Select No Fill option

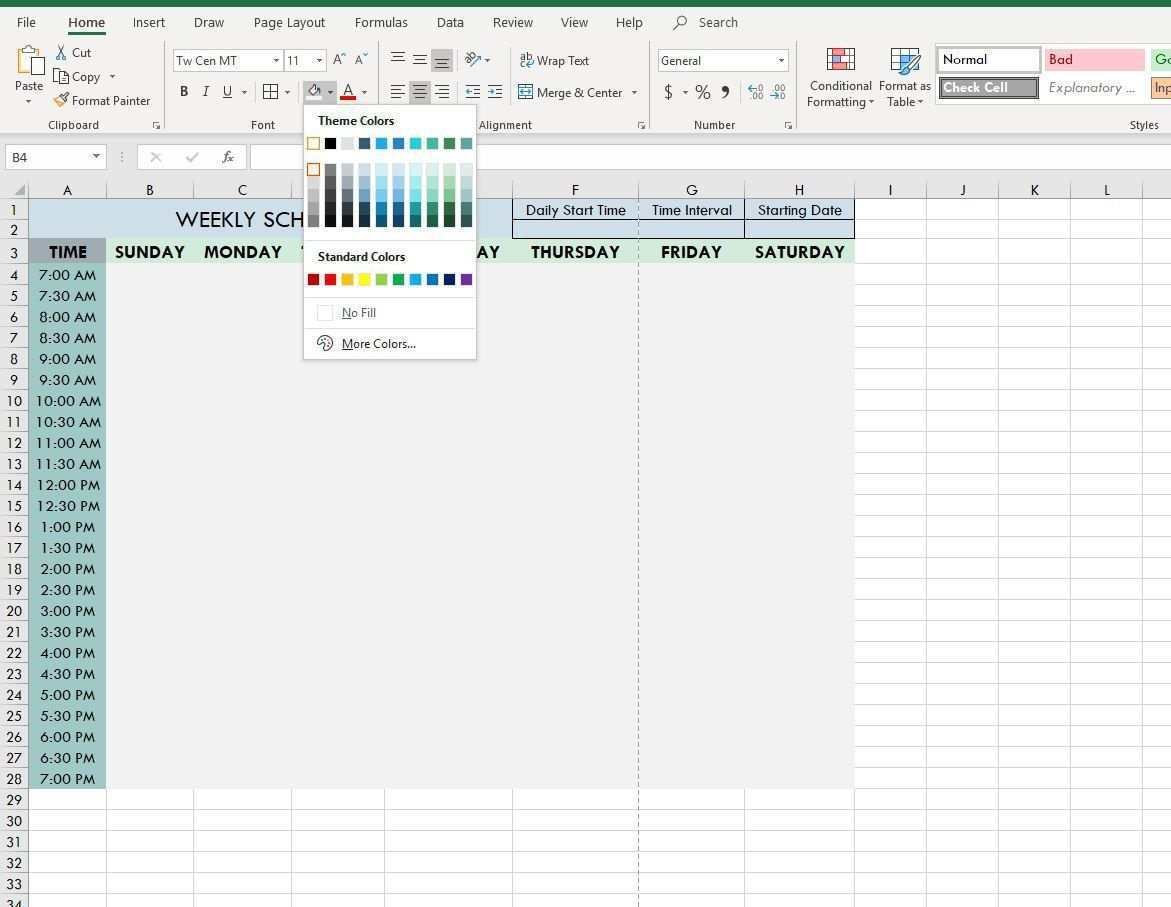358,313
